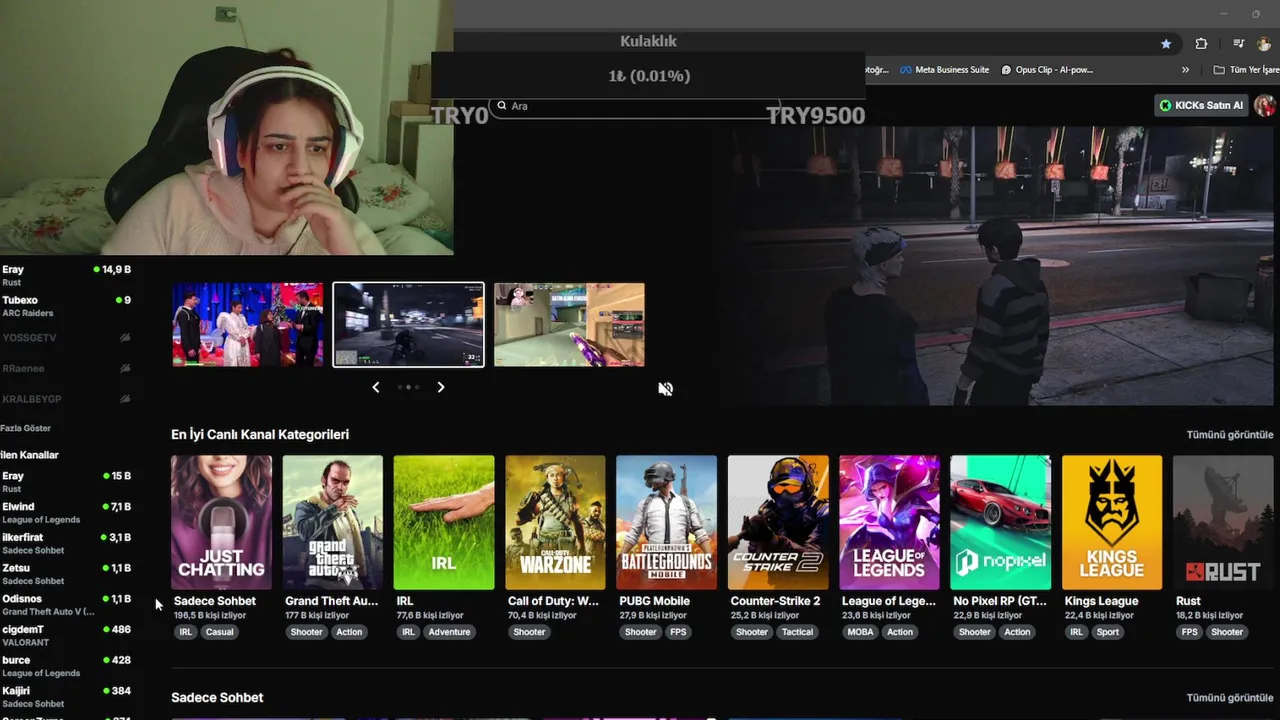Open the IRL category cover
The height and width of the screenshot is (720, 1280).
click(444, 522)
